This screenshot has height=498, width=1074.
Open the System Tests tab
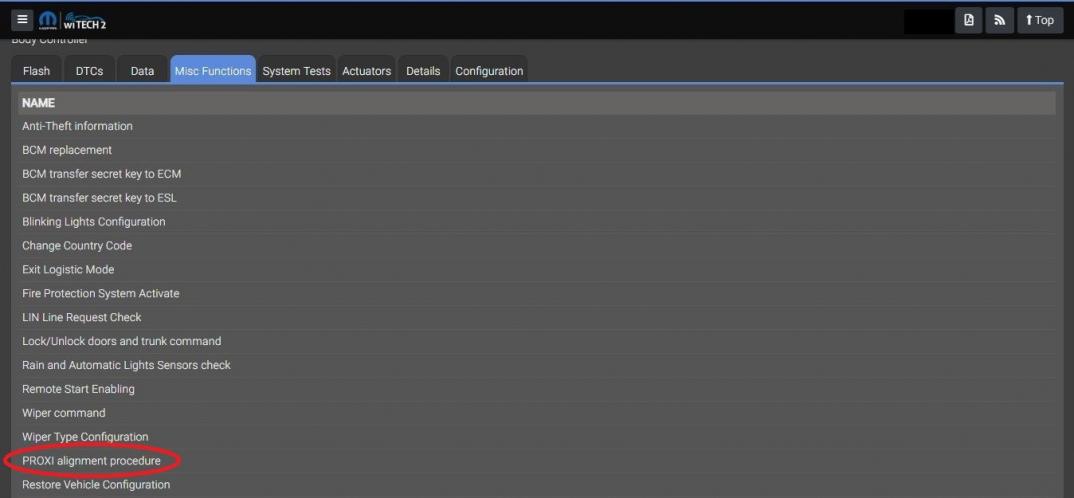coord(297,71)
